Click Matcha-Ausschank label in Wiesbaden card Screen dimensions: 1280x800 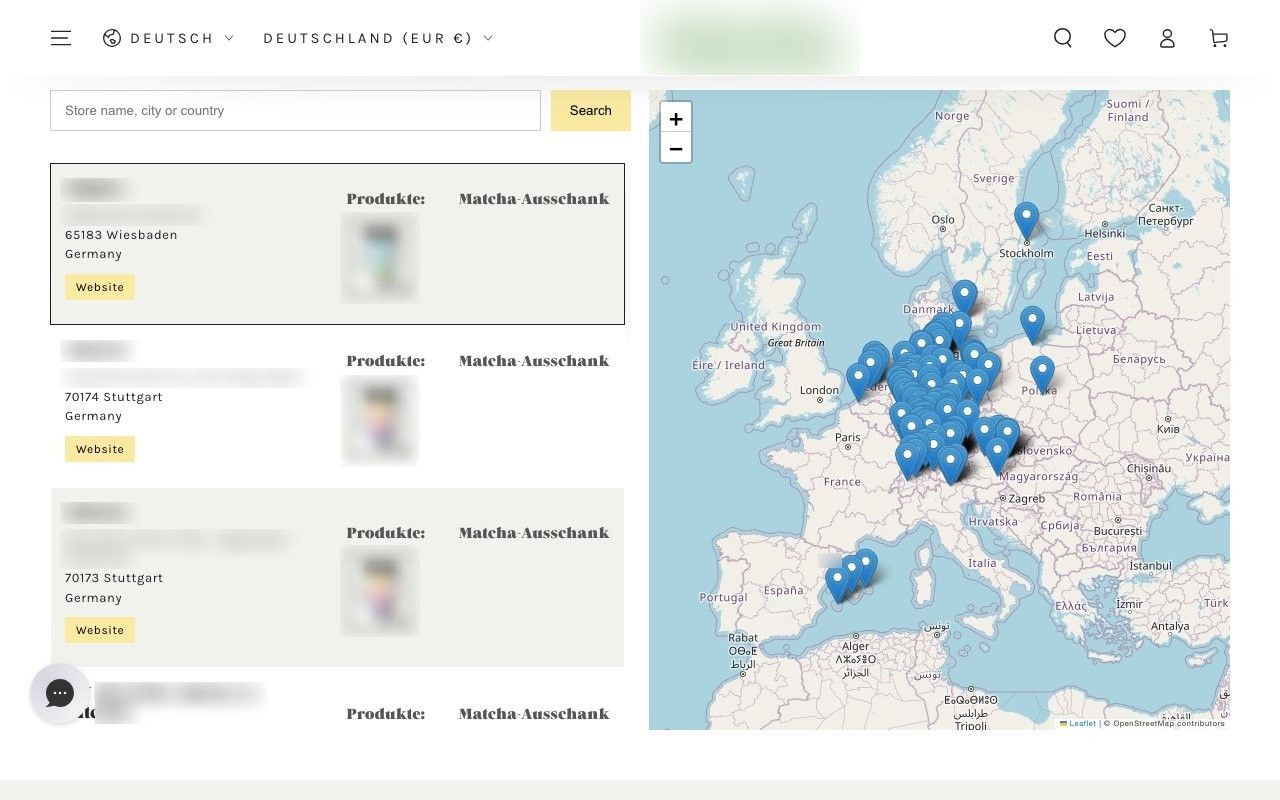pos(534,199)
